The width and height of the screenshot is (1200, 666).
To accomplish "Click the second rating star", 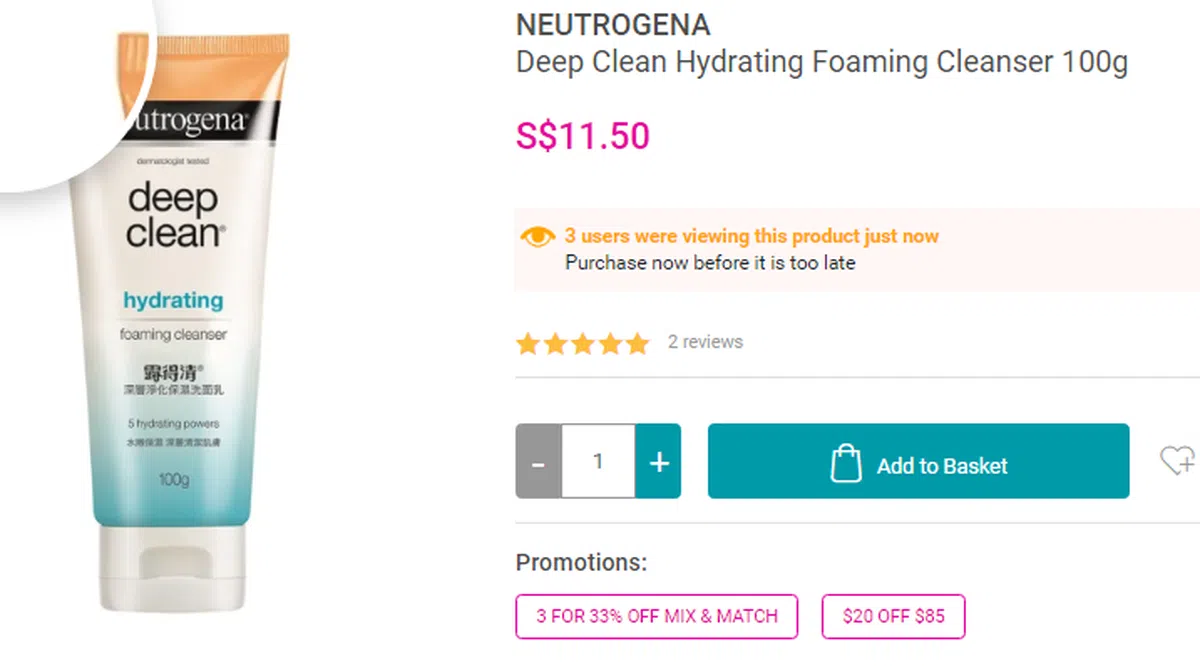I will (x=555, y=345).
